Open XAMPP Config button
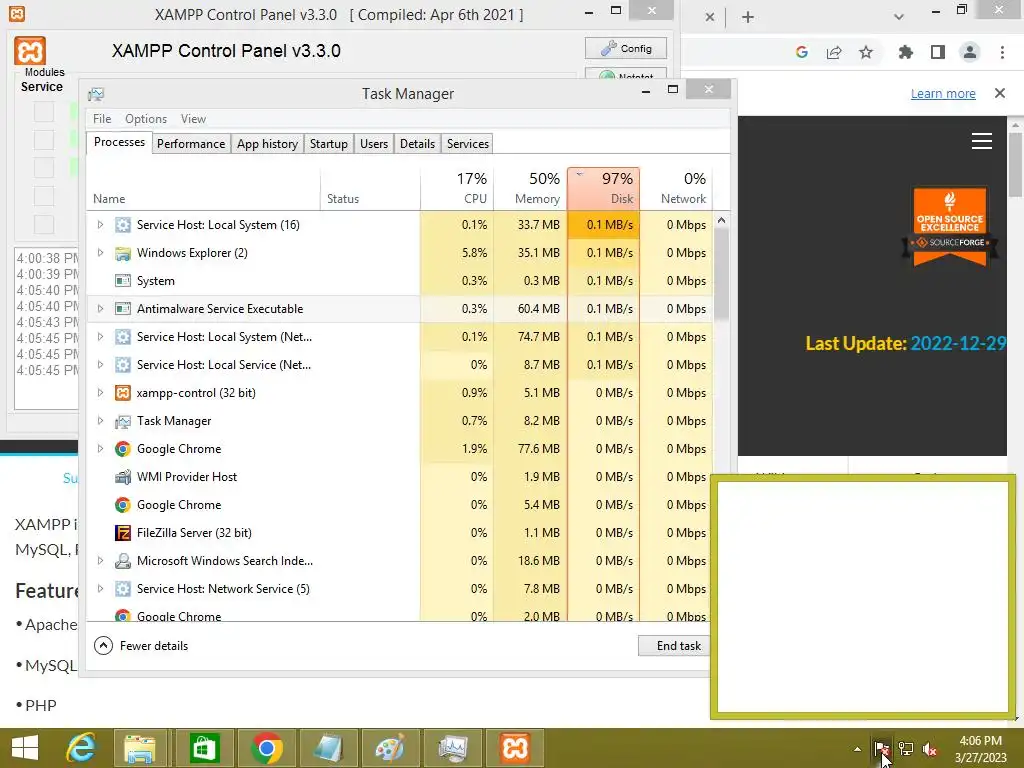The image size is (1024, 768). (x=626, y=48)
